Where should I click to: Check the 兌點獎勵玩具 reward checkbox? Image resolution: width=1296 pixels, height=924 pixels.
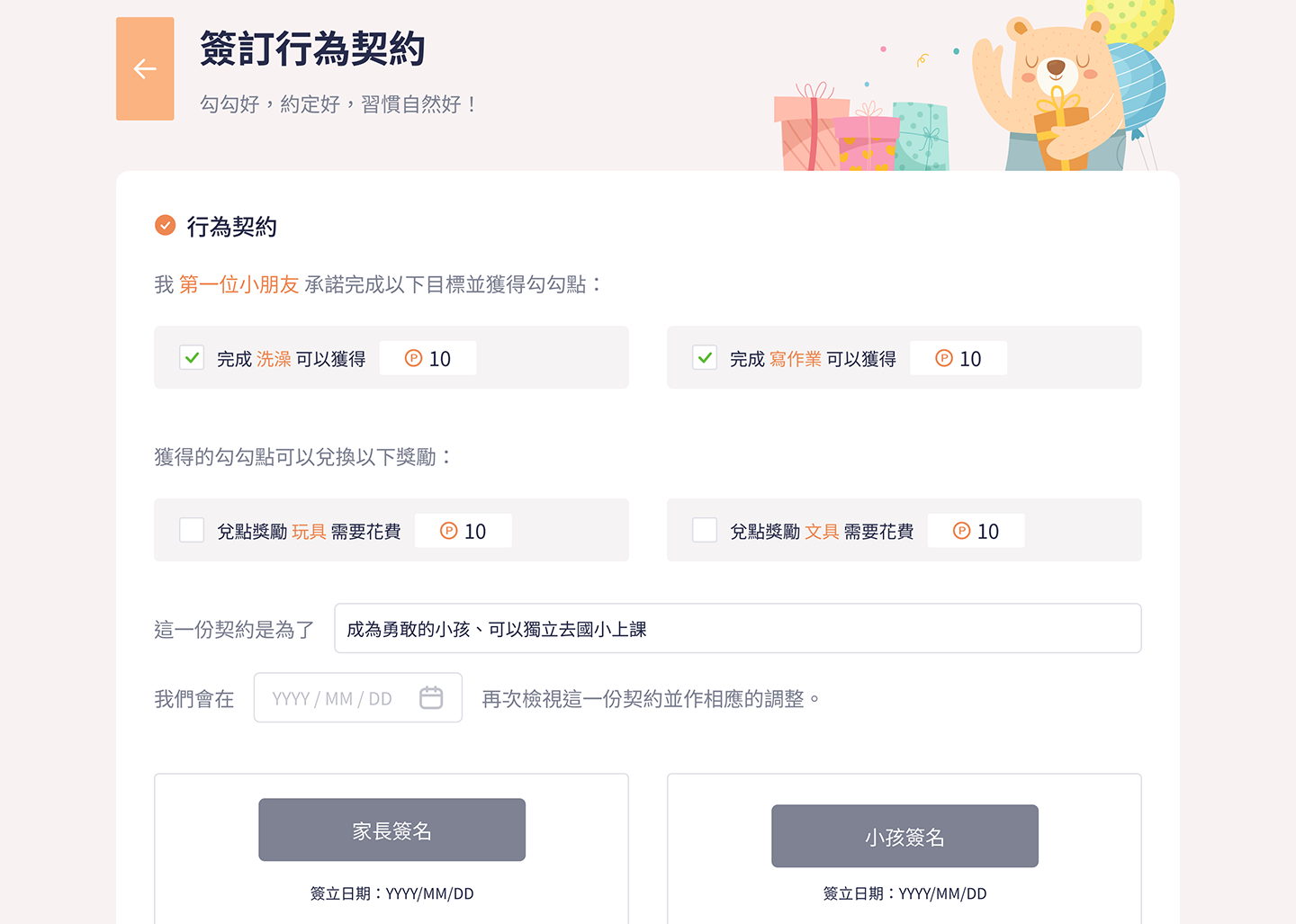[x=192, y=530]
